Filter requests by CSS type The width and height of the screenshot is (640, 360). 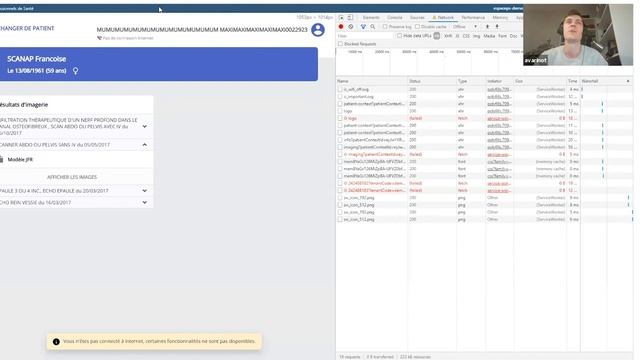point(466,36)
